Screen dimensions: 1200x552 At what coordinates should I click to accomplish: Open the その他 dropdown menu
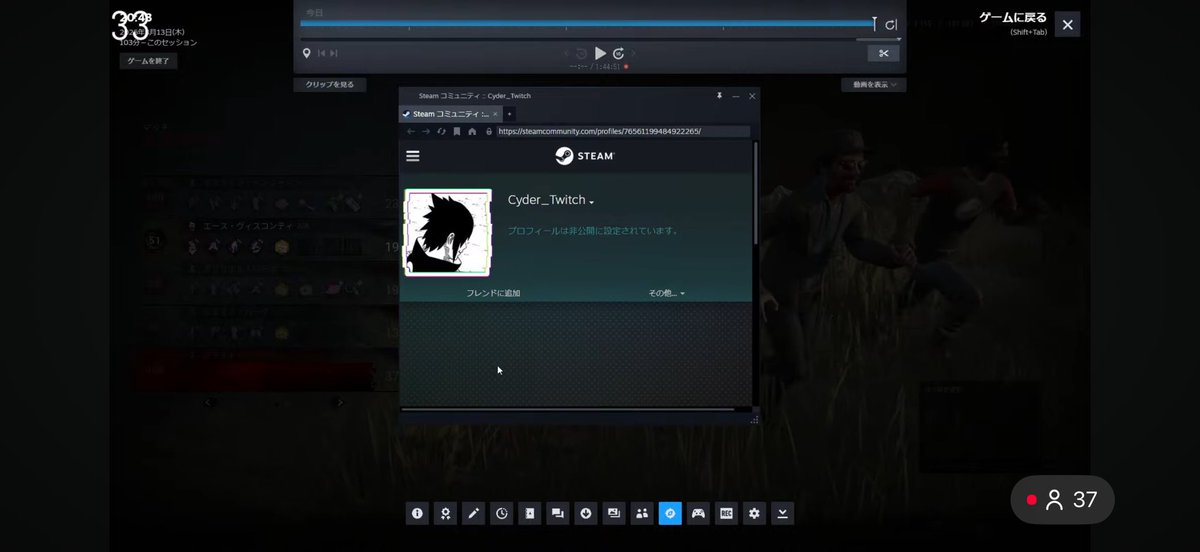pyautogui.click(x=667, y=293)
